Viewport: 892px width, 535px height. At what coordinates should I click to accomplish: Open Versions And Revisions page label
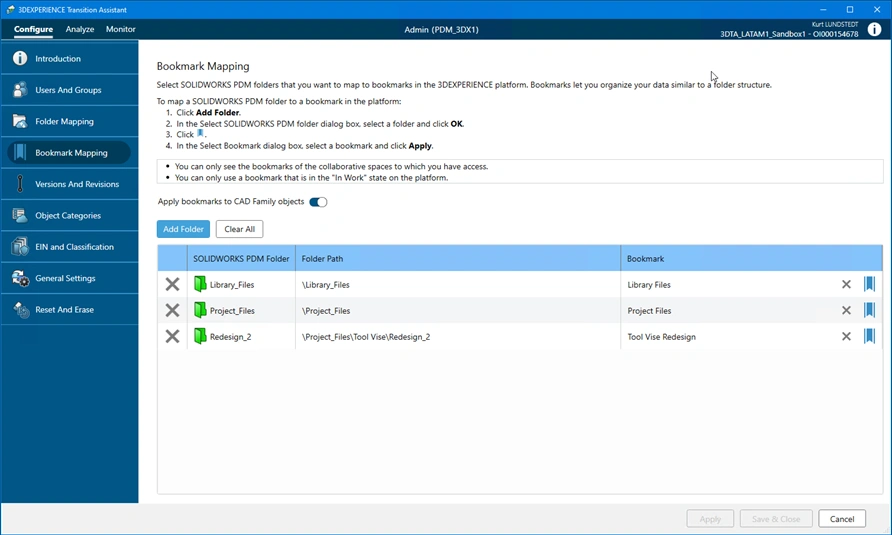pyautogui.click(x=77, y=184)
